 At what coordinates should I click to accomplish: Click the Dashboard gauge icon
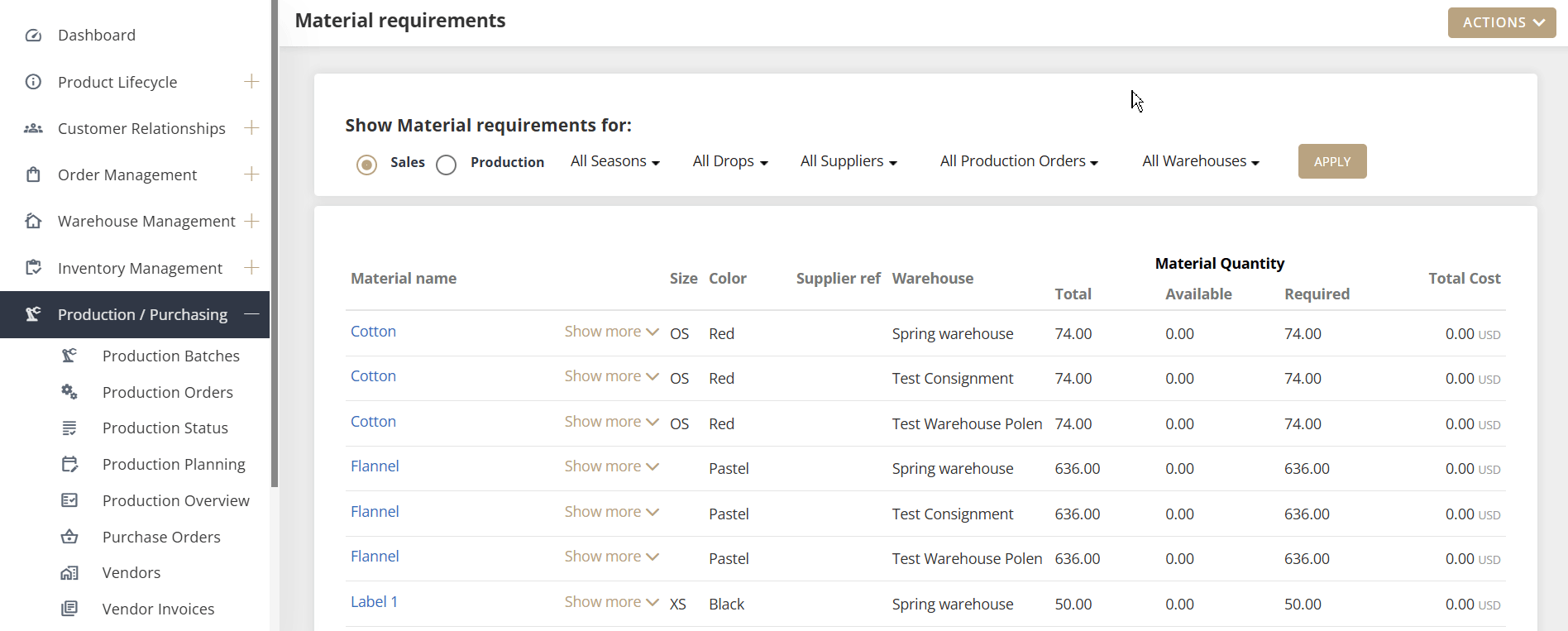point(33,36)
